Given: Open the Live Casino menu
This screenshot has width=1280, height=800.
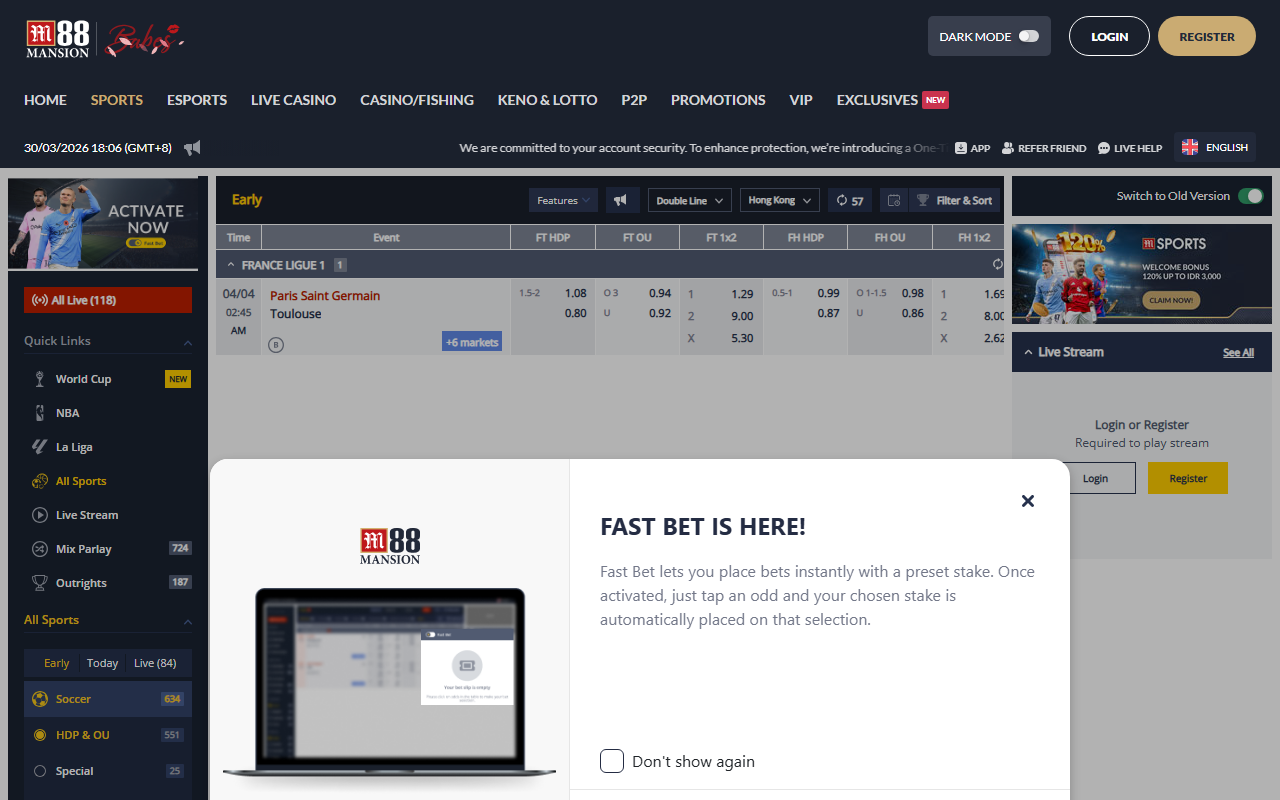Looking at the screenshot, I should click(x=293, y=100).
